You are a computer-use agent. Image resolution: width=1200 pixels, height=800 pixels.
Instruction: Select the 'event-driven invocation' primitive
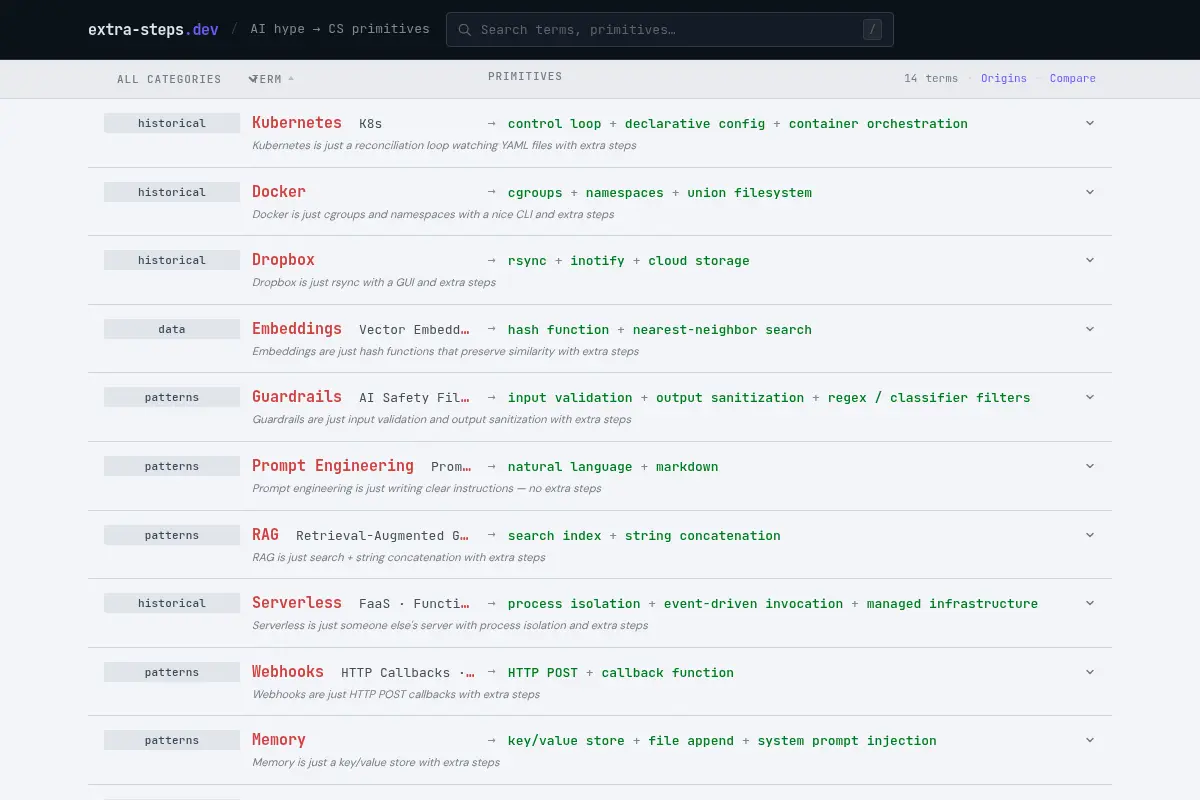click(754, 604)
